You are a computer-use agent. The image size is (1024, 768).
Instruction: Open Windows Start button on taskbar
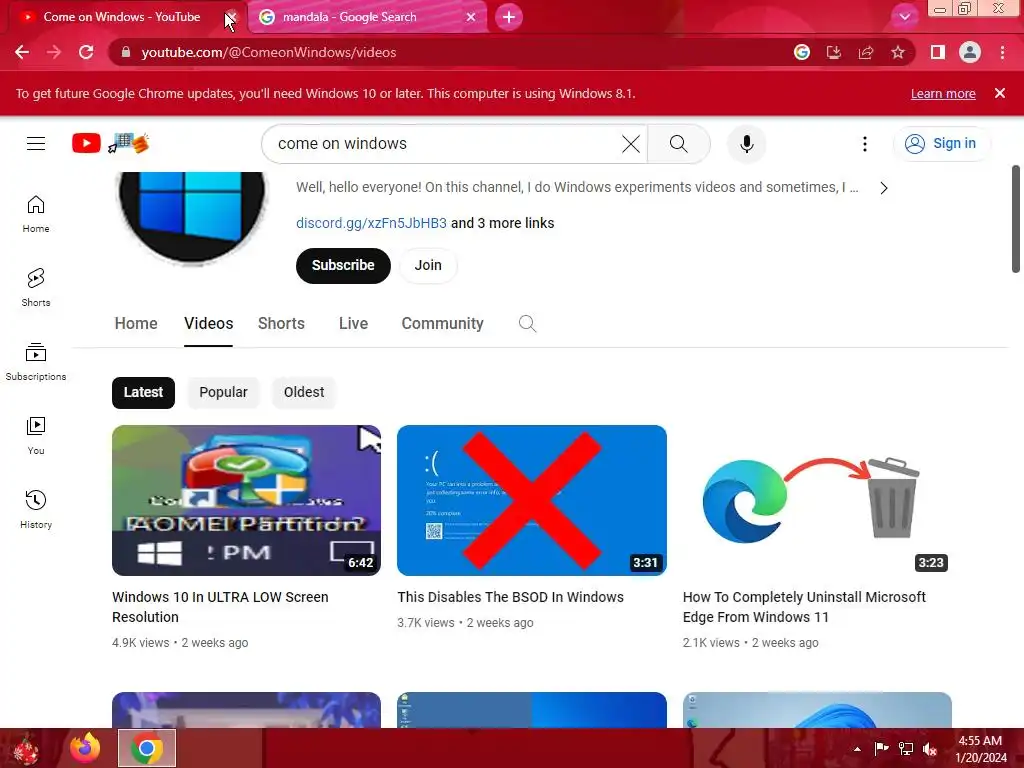click(x=26, y=748)
